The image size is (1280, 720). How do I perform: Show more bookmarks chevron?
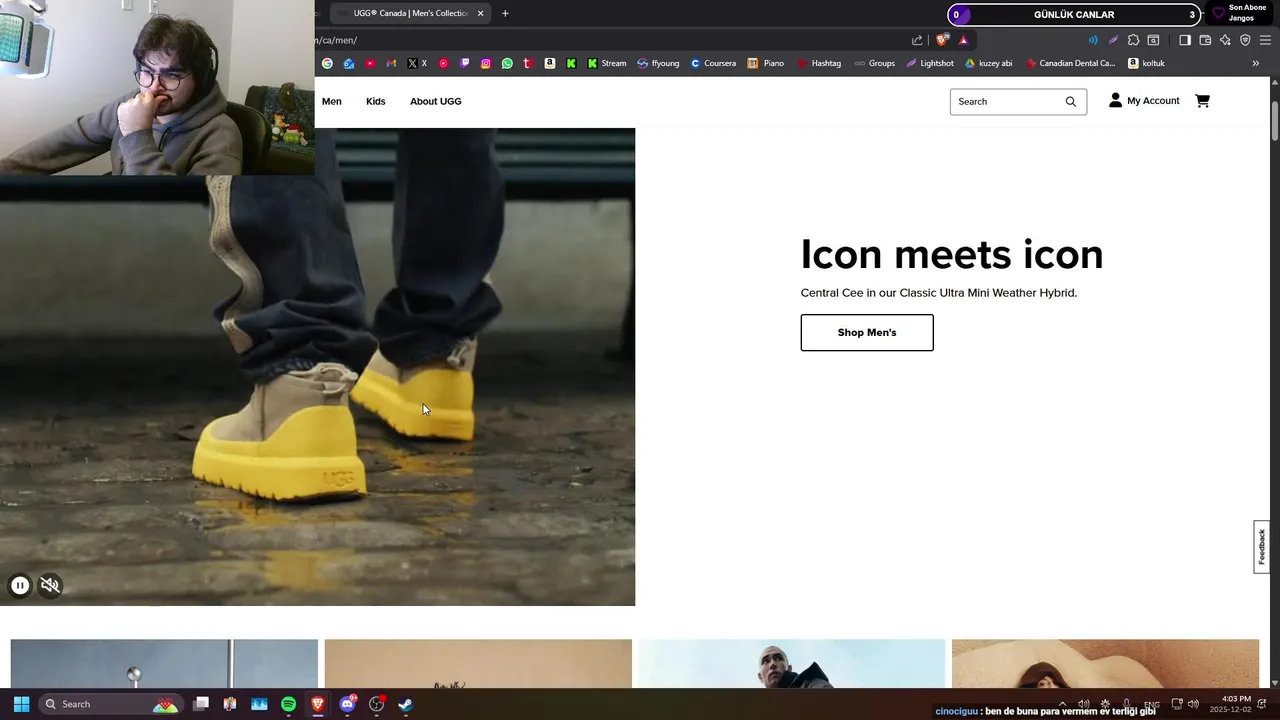(1256, 63)
